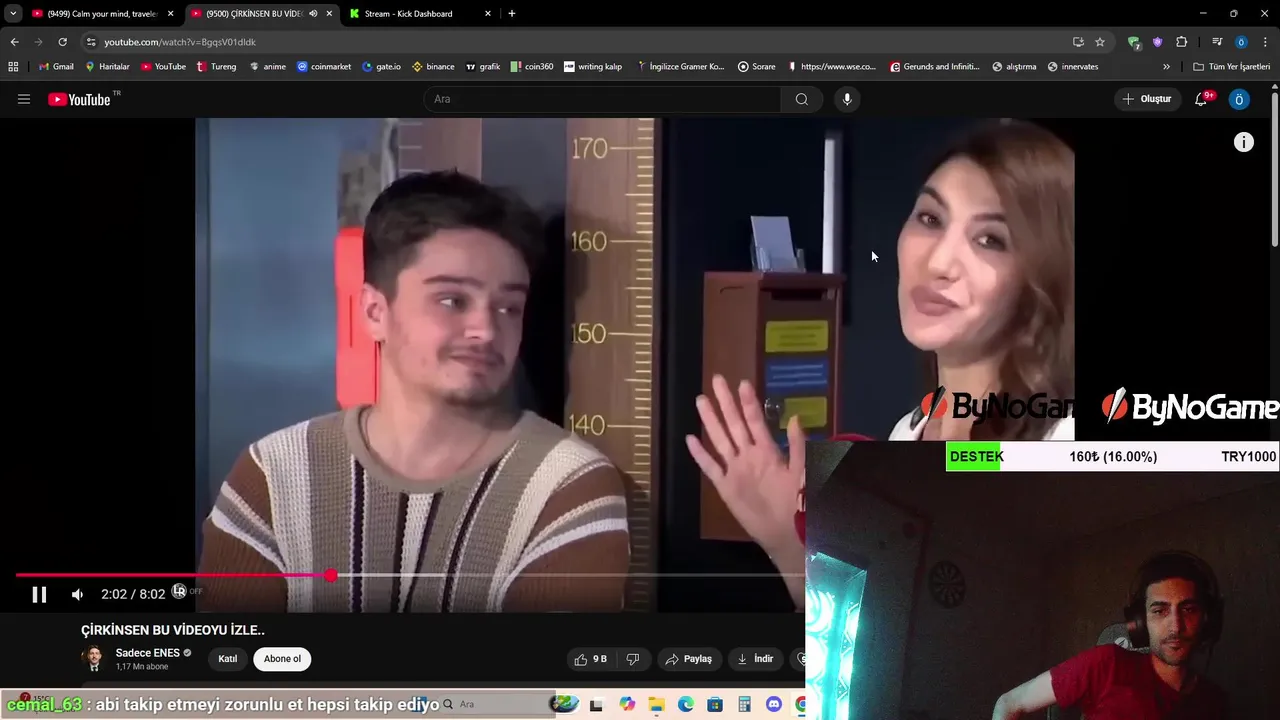This screenshot has width=1280, height=720.
Task: Open the writing kalıp bookmark
Action: click(592, 67)
